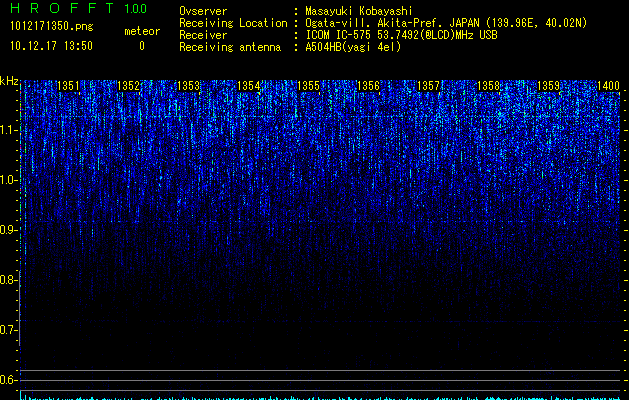629x400 pixels.
Task: Click the 1358 time marker
Action: coord(489,86)
